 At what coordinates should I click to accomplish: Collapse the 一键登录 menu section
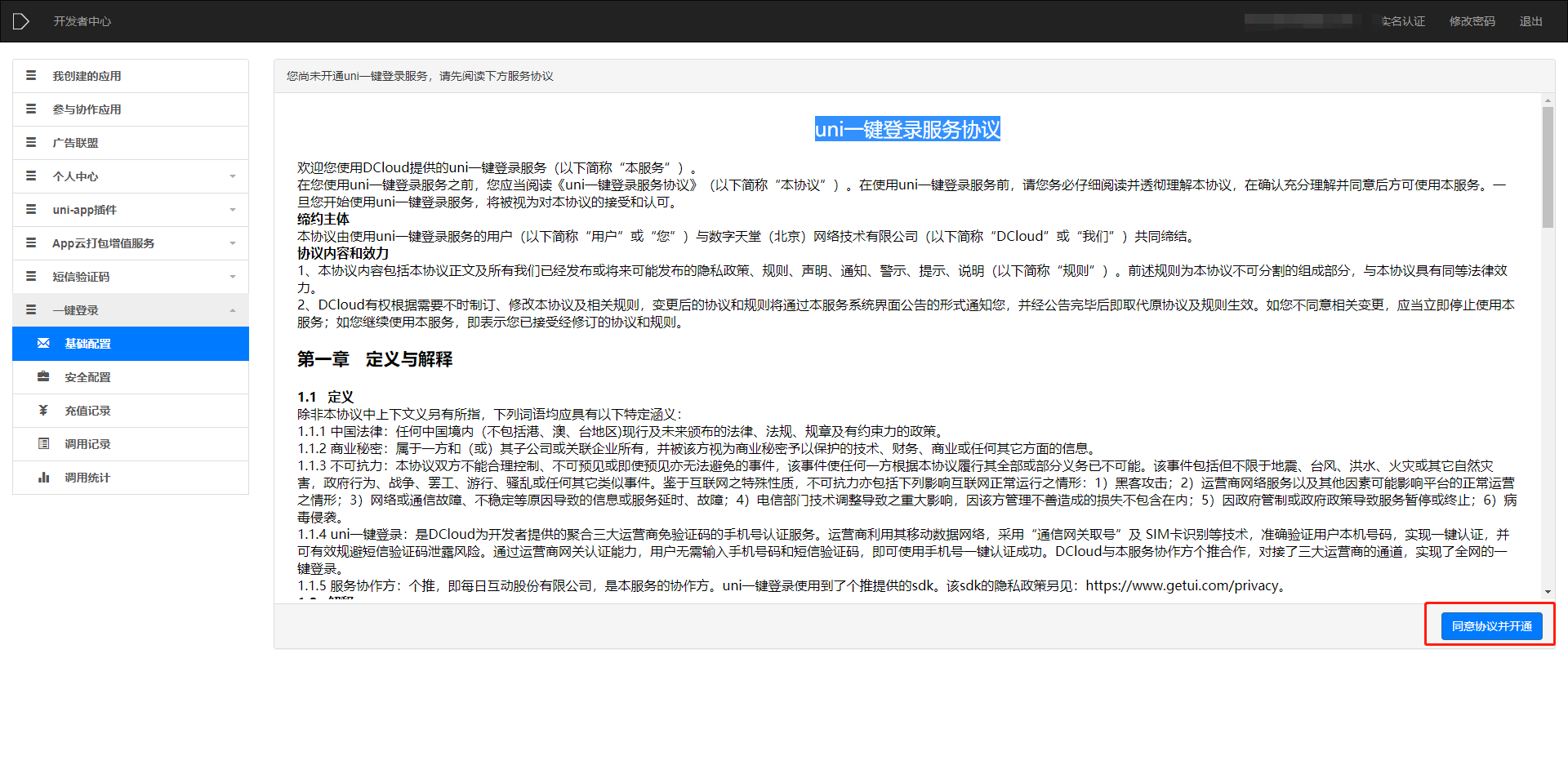[x=233, y=310]
